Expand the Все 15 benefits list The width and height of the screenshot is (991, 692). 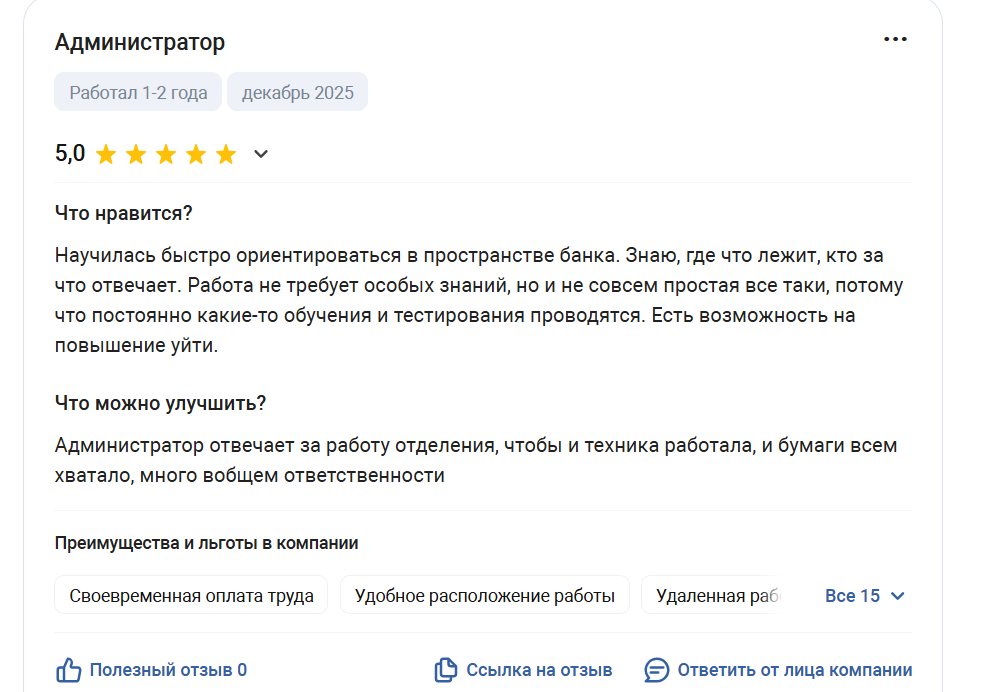(865, 596)
